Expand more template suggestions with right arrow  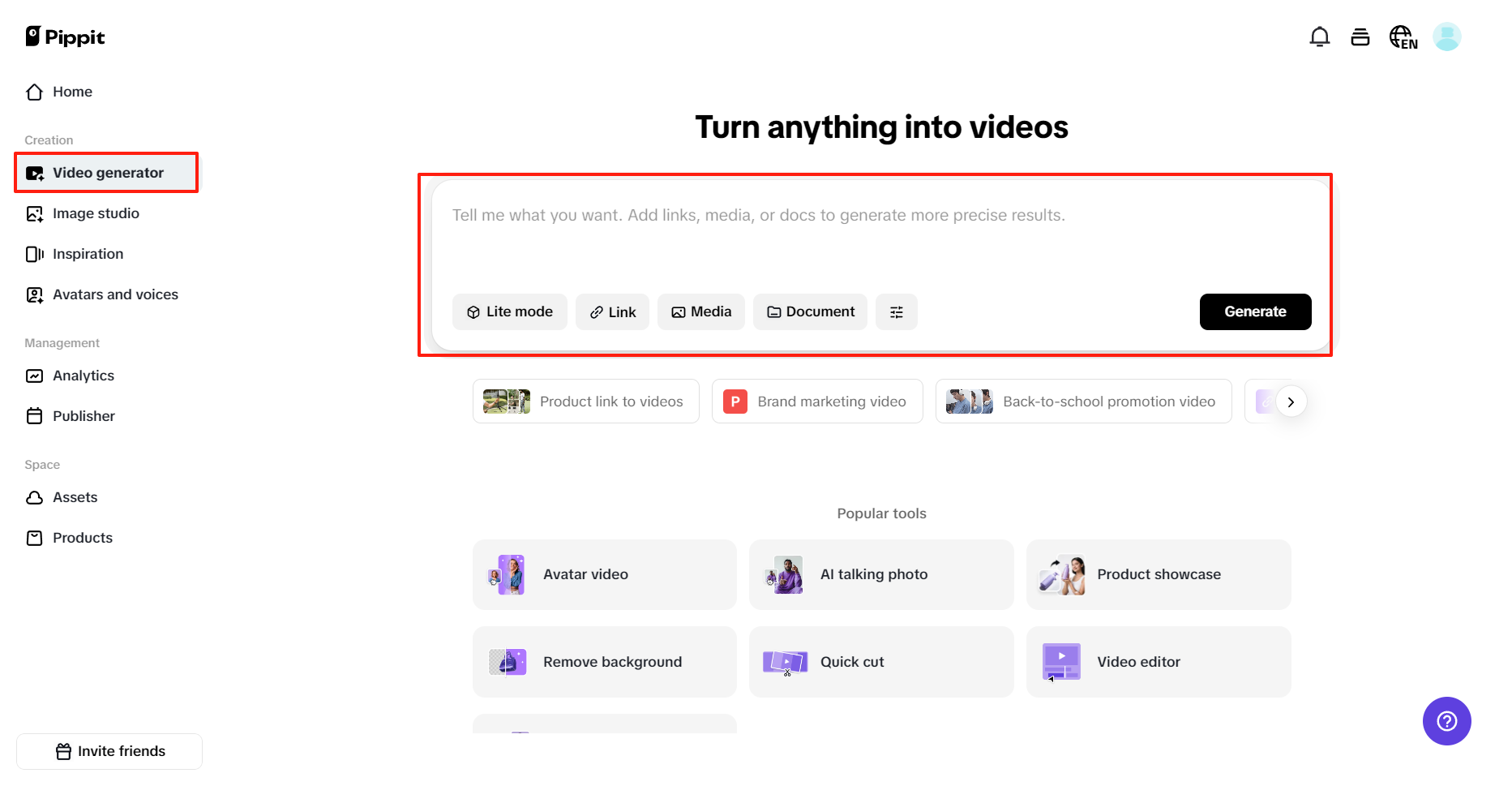coord(1291,401)
